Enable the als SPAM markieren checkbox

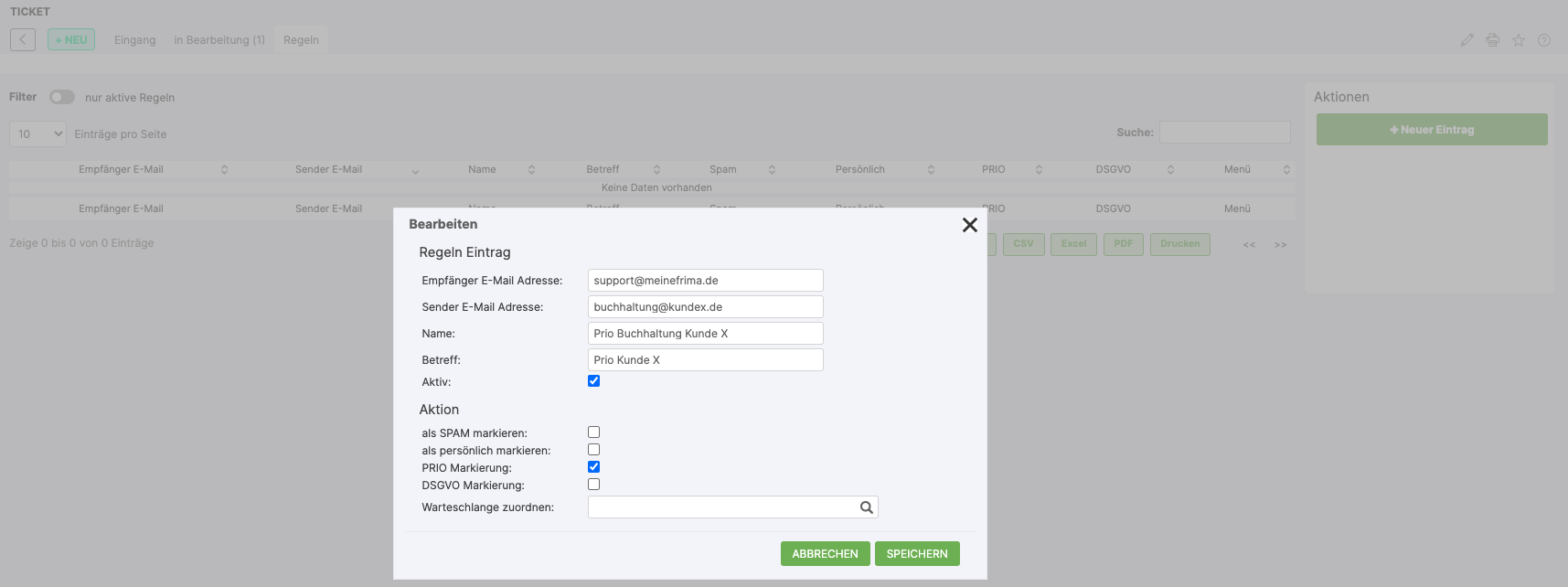coord(593,432)
